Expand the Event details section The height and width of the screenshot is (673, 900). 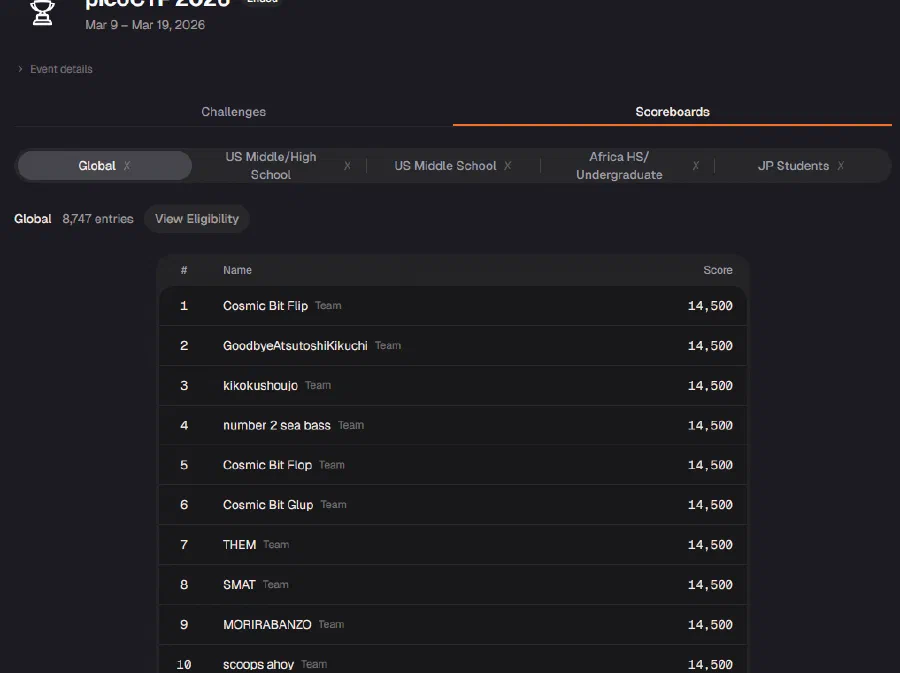[55, 69]
